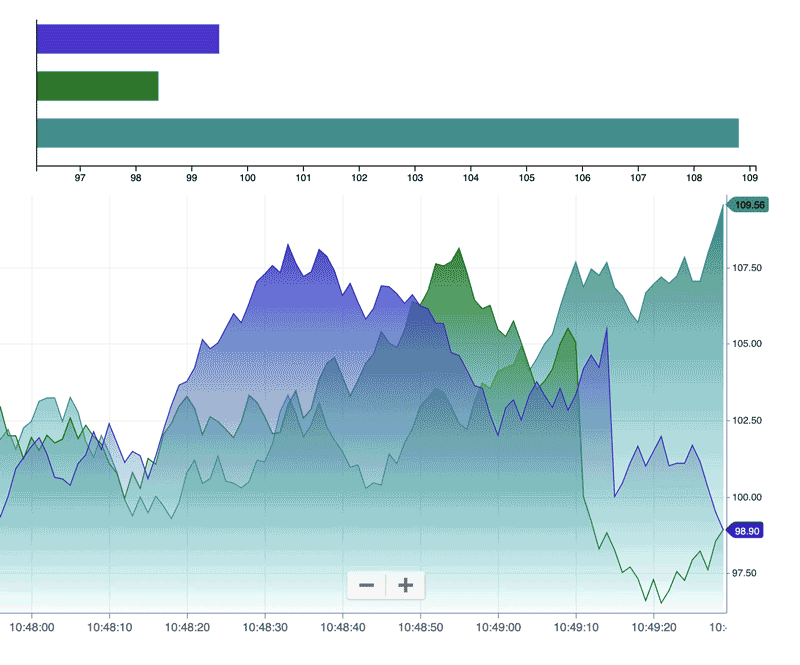Pick the 10:48:50 time axis label
800x665 pixels.
tap(420, 627)
